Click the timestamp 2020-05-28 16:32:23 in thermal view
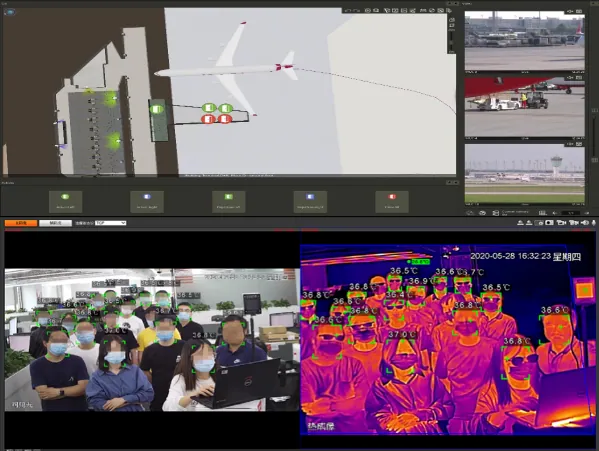Screen dimensions: 599x451 pyautogui.click(x=511, y=256)
